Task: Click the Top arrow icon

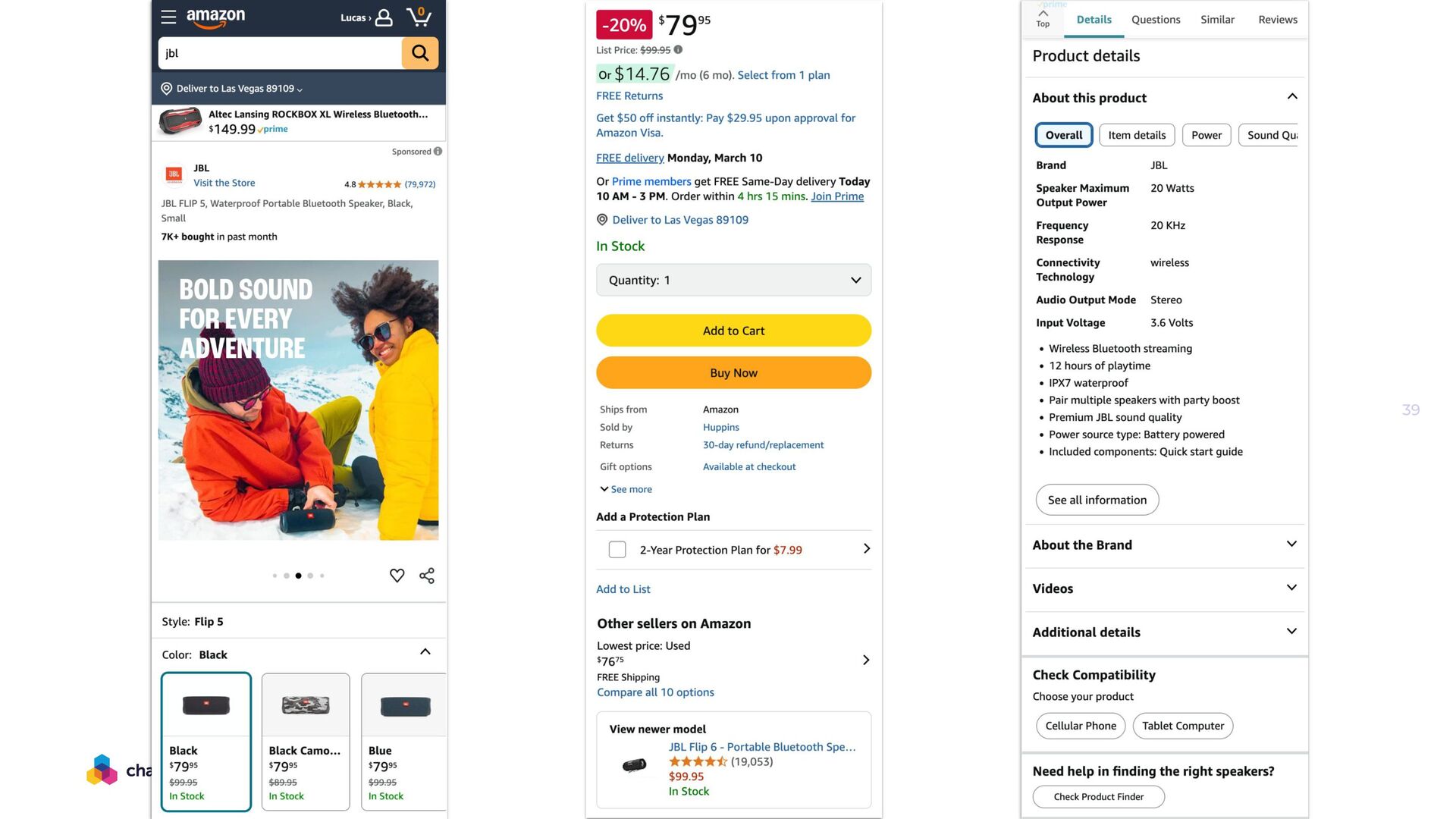Action: point(1043,18)
